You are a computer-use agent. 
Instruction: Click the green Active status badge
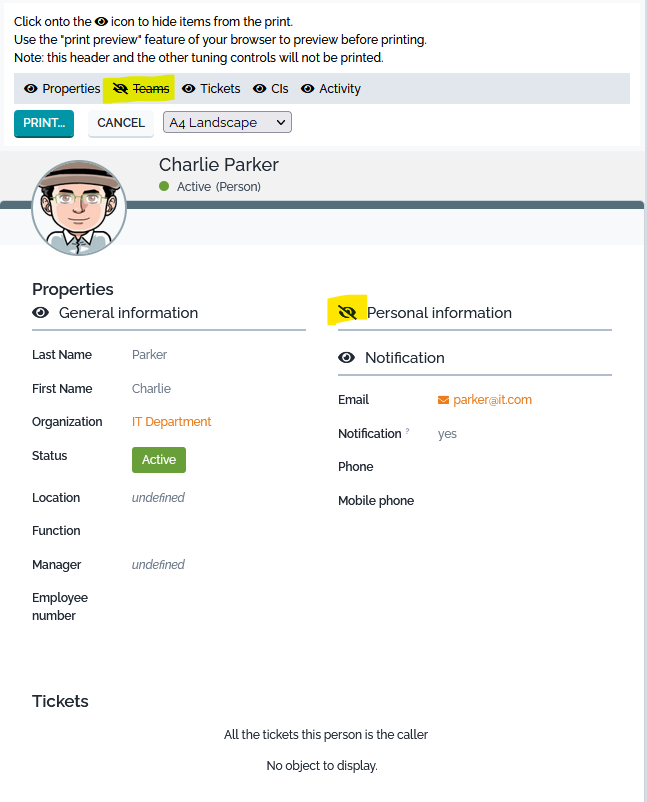159,460
